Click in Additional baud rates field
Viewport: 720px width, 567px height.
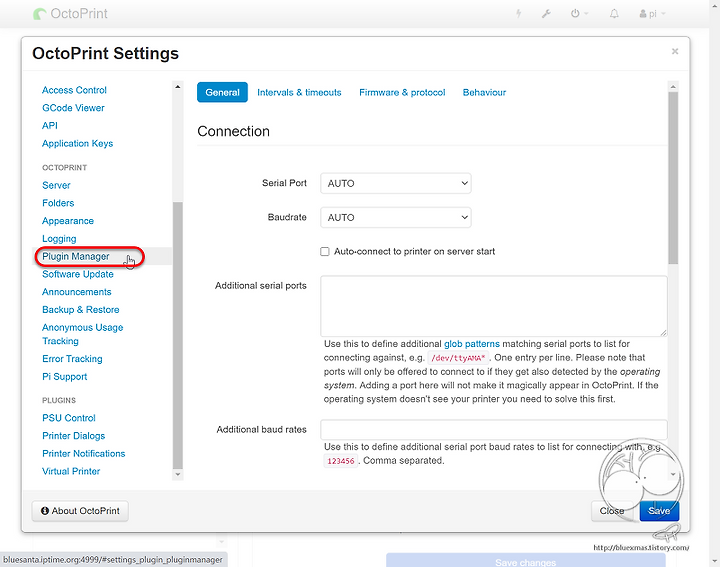(494, 430)
